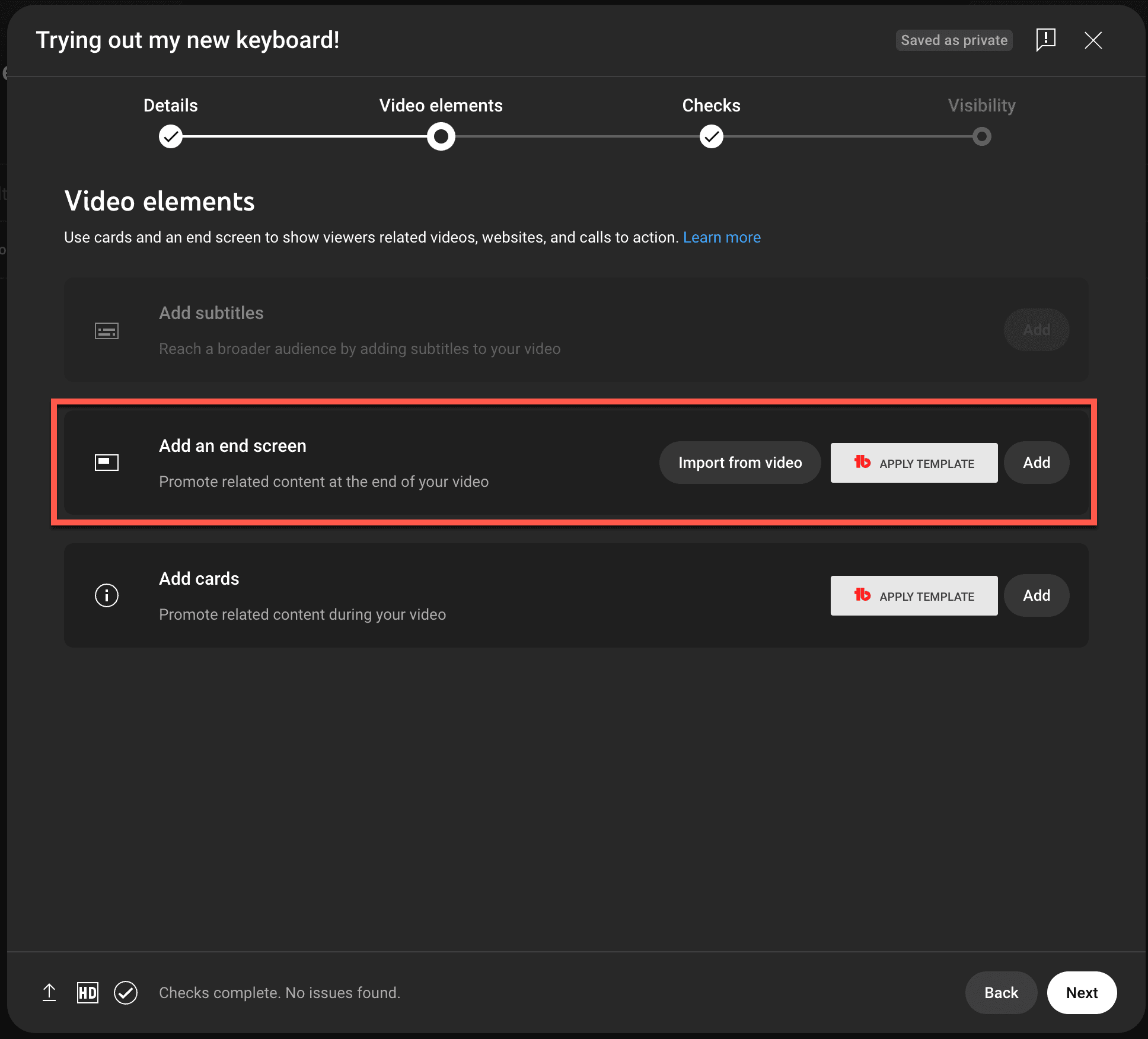The image size is (1148, 1039).
Task: Jump to the Checks step
Action: [712, 106]
